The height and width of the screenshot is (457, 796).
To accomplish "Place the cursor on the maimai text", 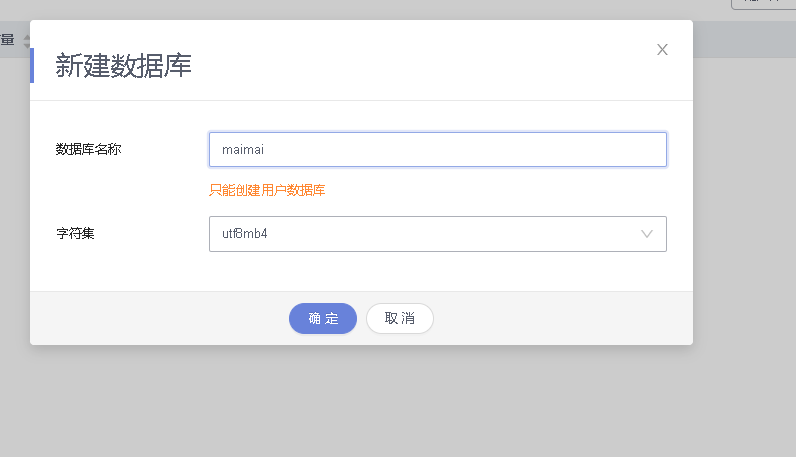I will tap(242, 150).
